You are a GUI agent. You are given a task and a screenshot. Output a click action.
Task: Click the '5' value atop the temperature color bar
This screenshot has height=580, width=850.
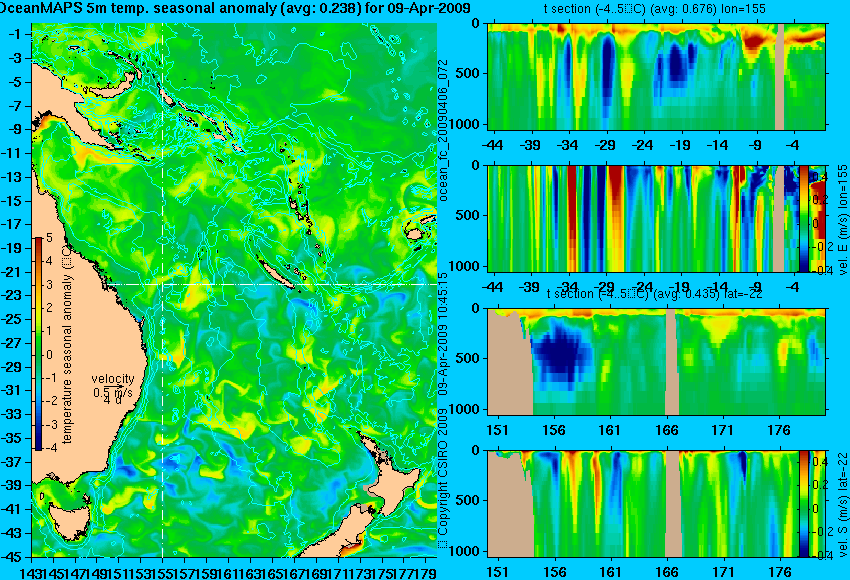pos(49,237)
